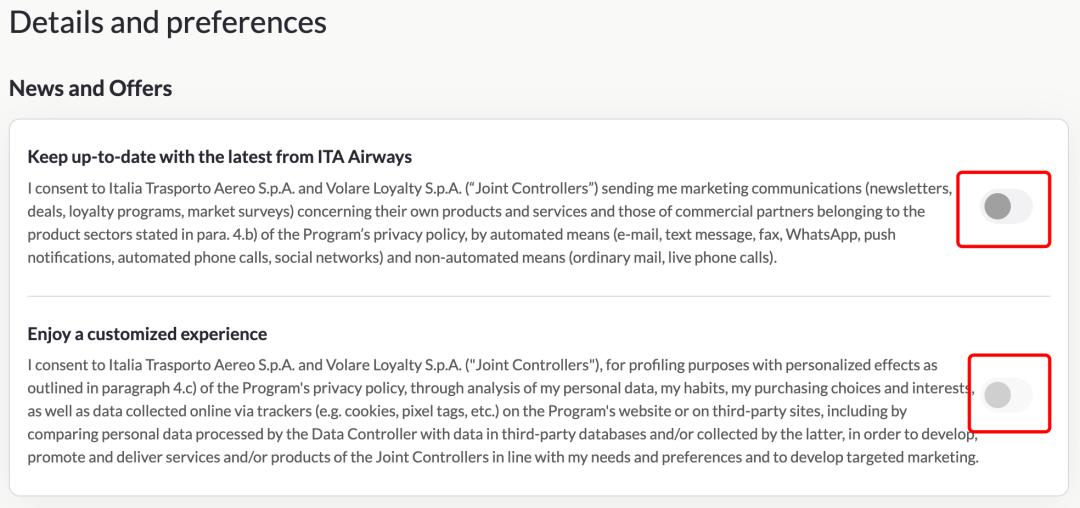Click the divider line between the two consents

click(x=539, y=297)
